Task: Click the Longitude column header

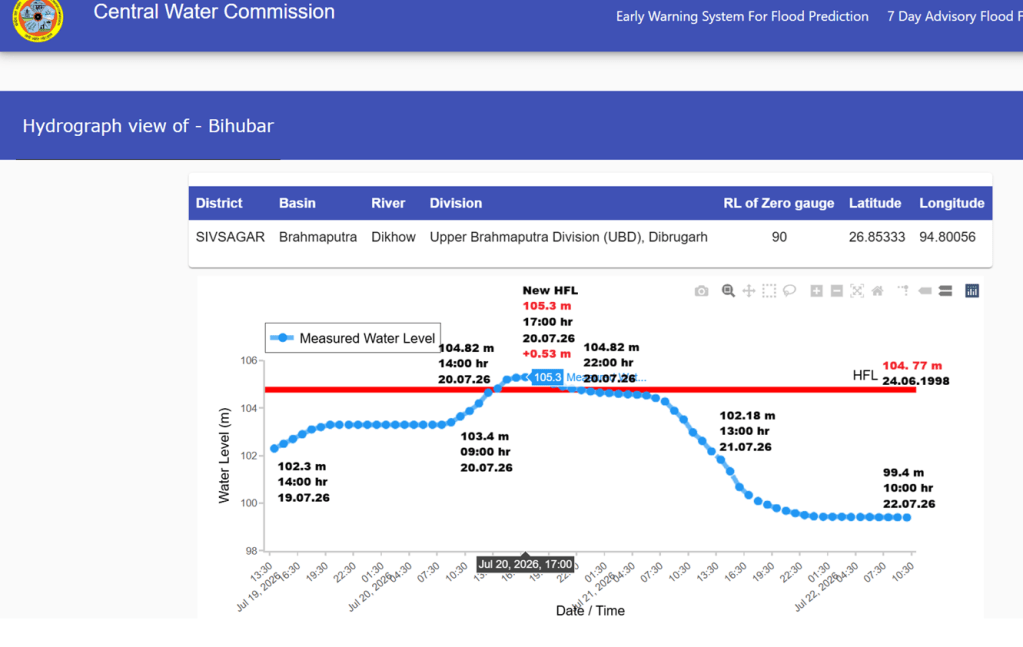Action: coord(952,203)
